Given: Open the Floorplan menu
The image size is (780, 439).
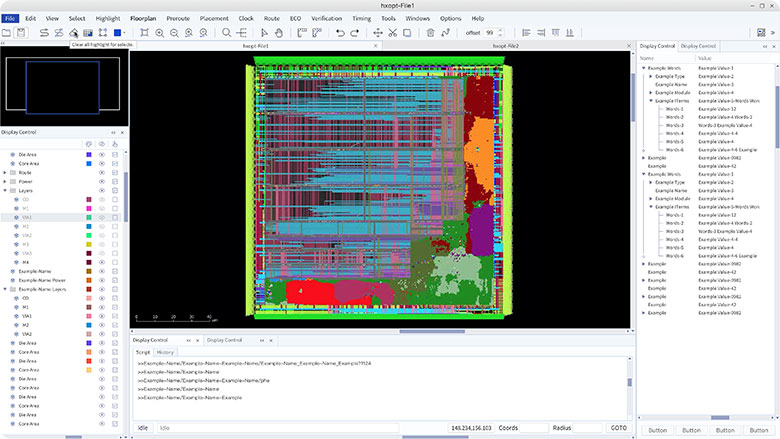Looking at the screenshot, I should tap(144, 18).
